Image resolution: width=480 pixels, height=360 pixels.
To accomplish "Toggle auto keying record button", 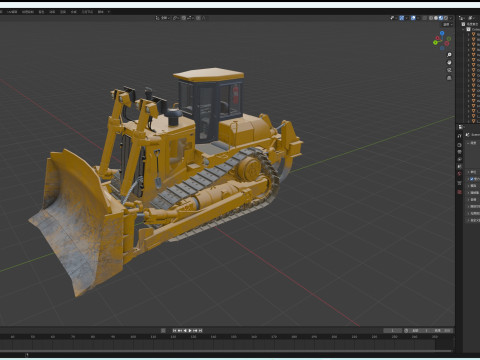I will 163,330.
